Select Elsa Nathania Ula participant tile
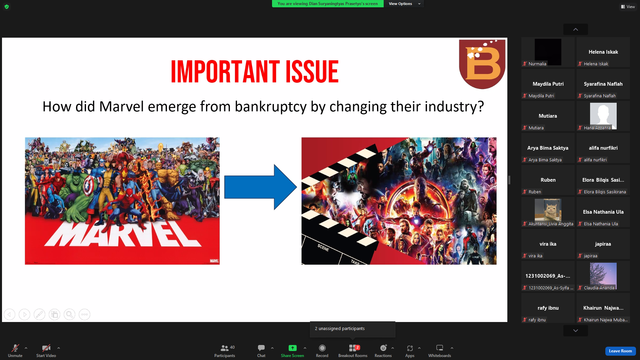640x360 pixels. (603, 212)
